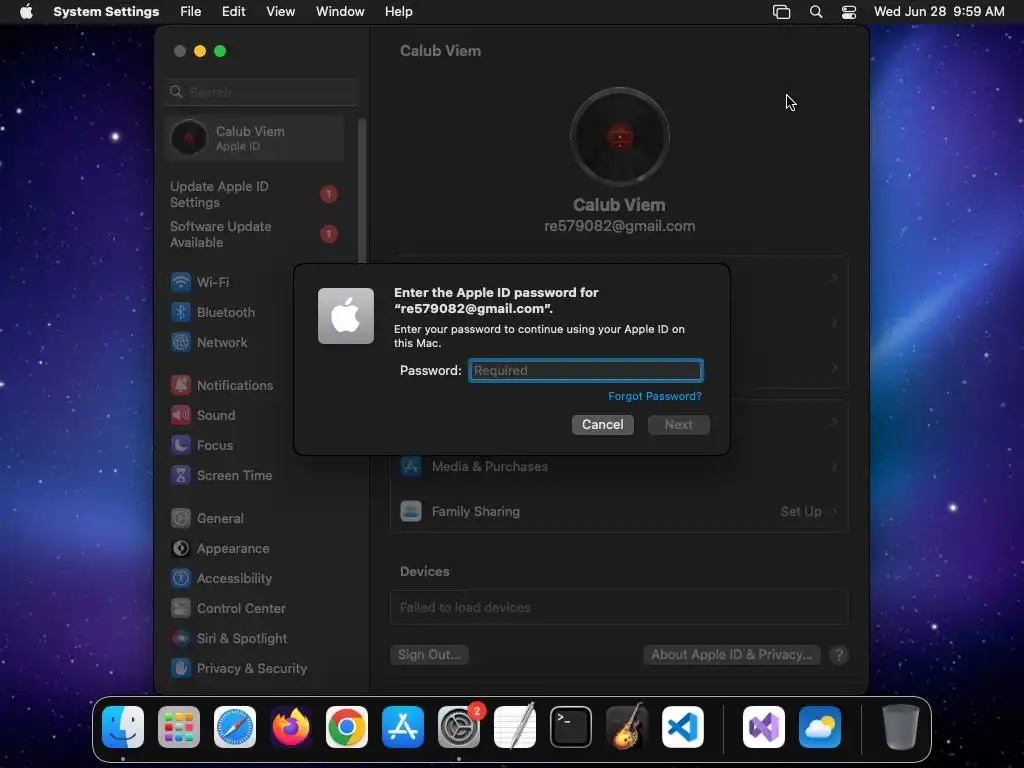The image size is (1024, 768).
Task: Click the Calub Viem profile avatar
Action: (620, 137)
